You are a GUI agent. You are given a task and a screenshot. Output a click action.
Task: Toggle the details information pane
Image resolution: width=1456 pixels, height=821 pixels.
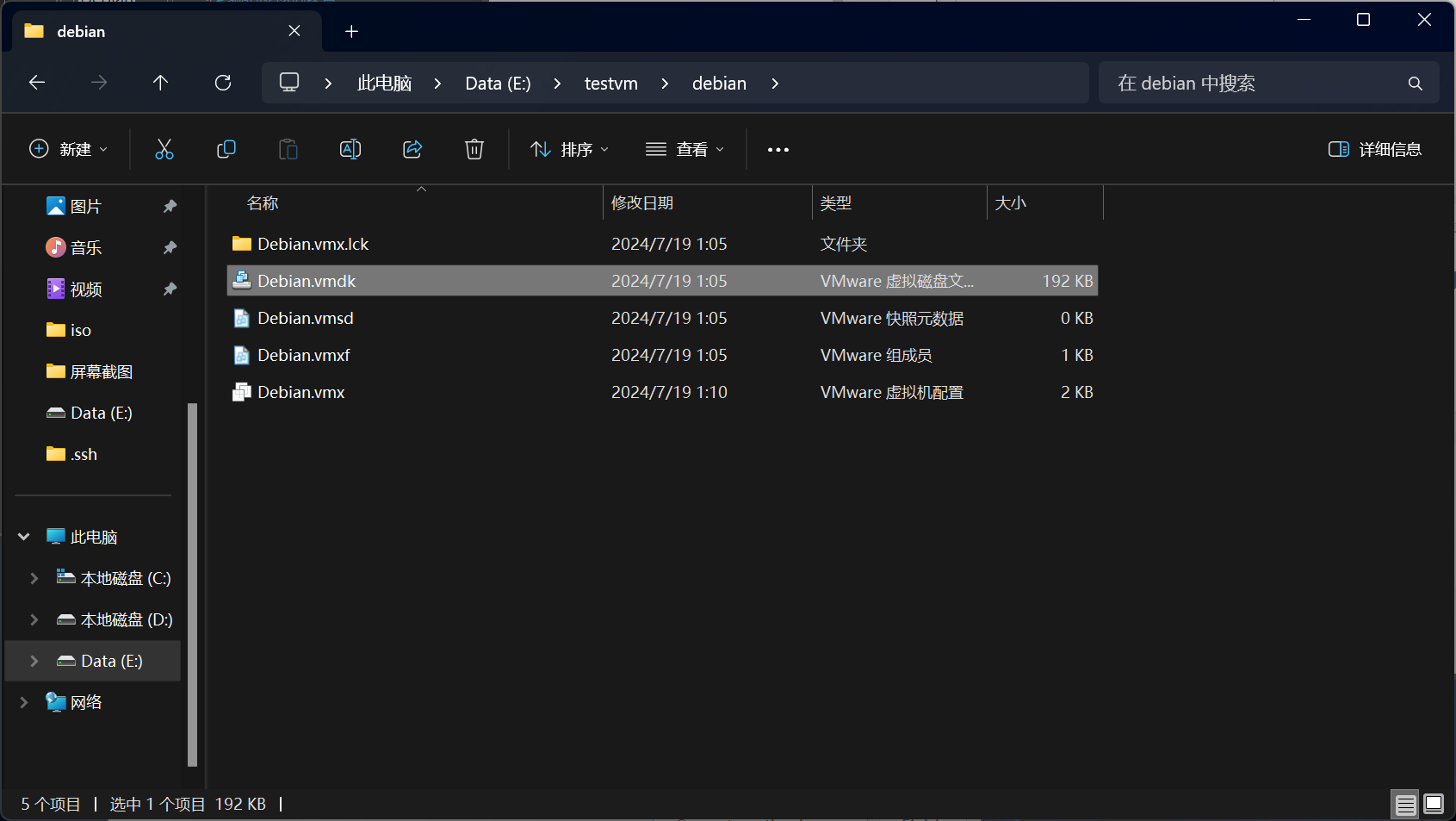pyautogui.click(x=1374, y=149)
